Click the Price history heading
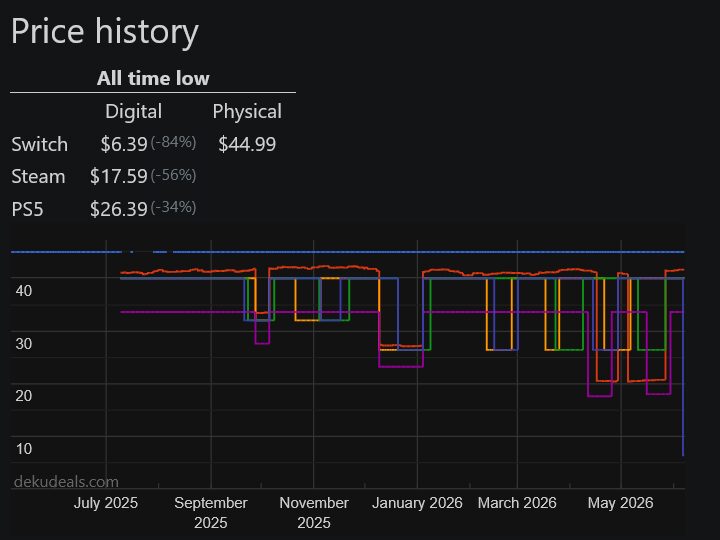Image resolution: width=720 pixels, height=540 pixels. (x=105, y=32)
